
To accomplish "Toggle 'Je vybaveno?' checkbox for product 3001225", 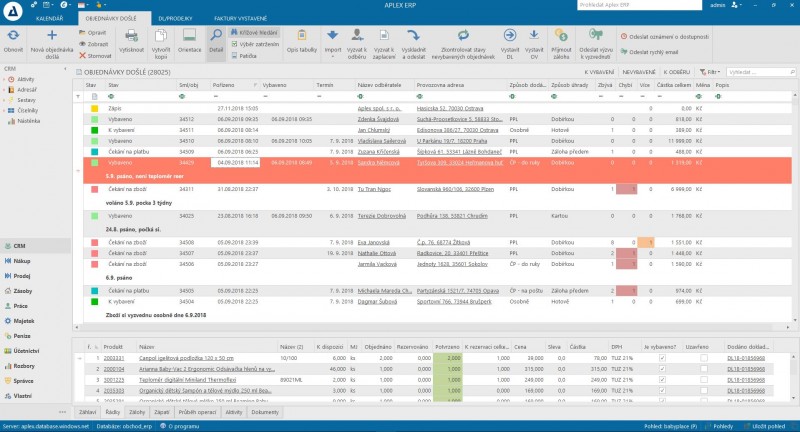I will 661,379.
